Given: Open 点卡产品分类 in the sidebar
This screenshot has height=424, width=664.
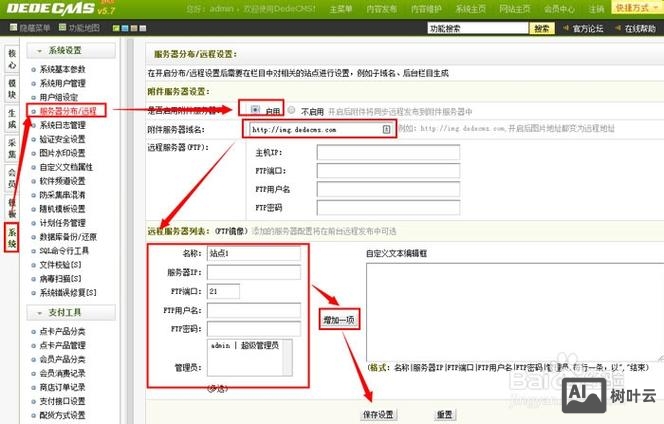Looking at the screenshot, I should pos(63,331).
